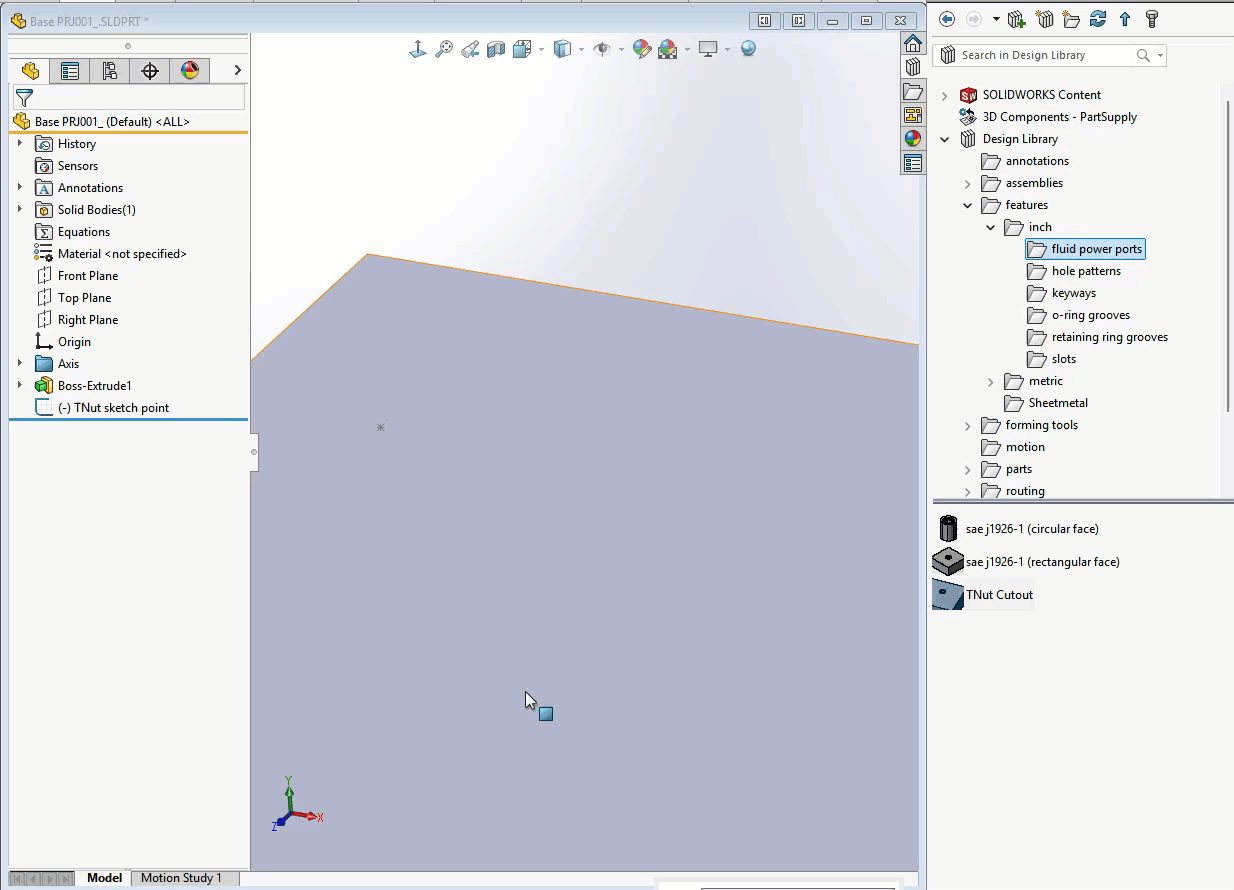1234x890 pixels.
Task: Click the Previous View icon
Action: point(470,49)
